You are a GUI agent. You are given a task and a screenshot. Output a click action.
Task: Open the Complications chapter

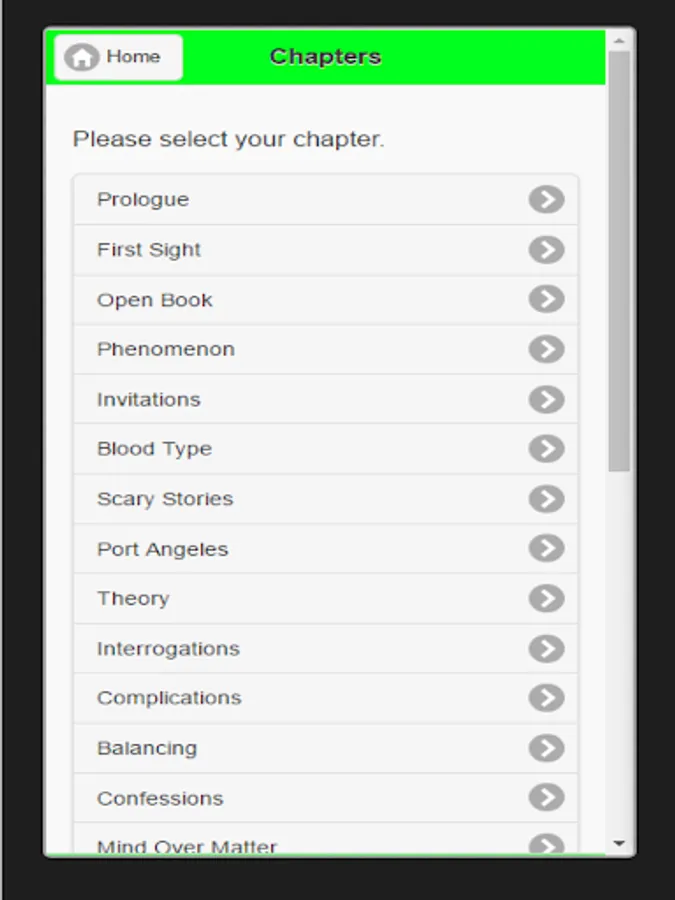(169, 698)
